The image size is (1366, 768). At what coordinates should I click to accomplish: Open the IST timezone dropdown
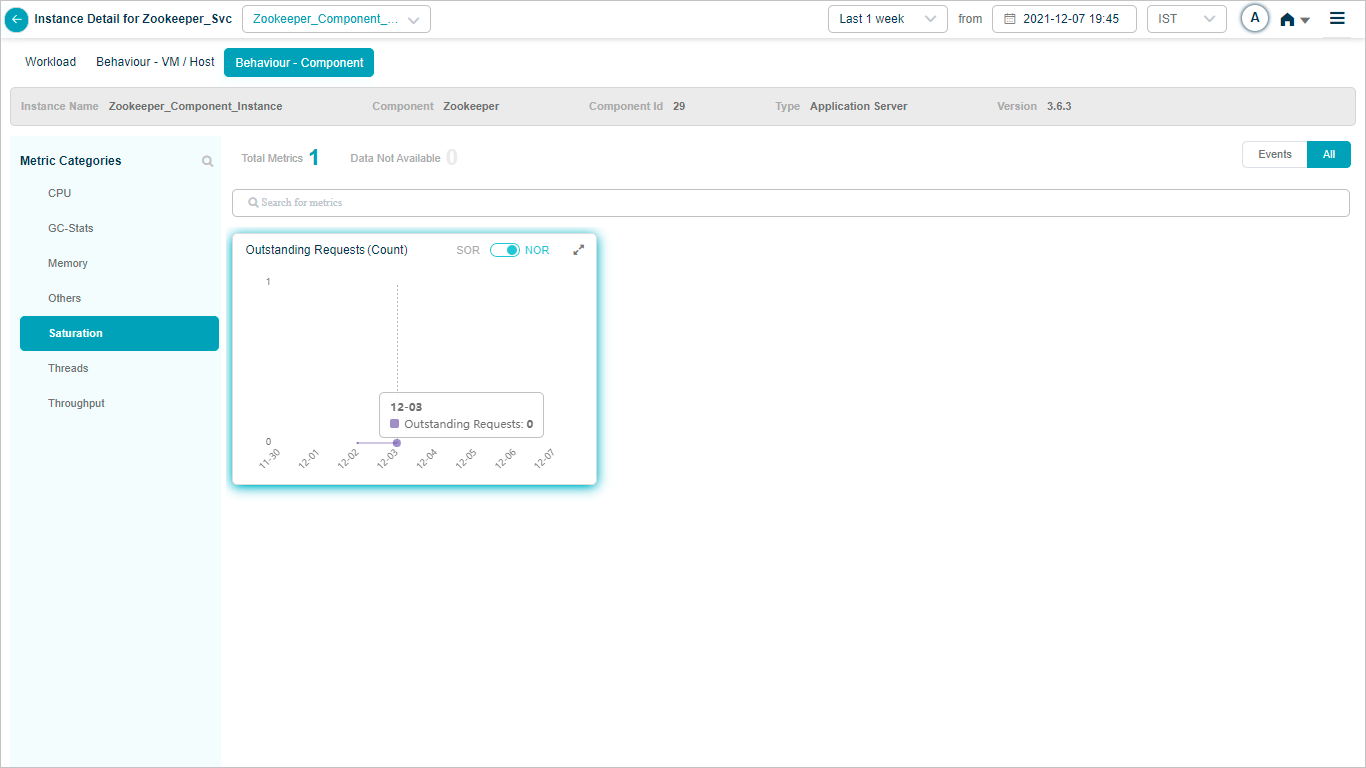tap(1186, 19)
